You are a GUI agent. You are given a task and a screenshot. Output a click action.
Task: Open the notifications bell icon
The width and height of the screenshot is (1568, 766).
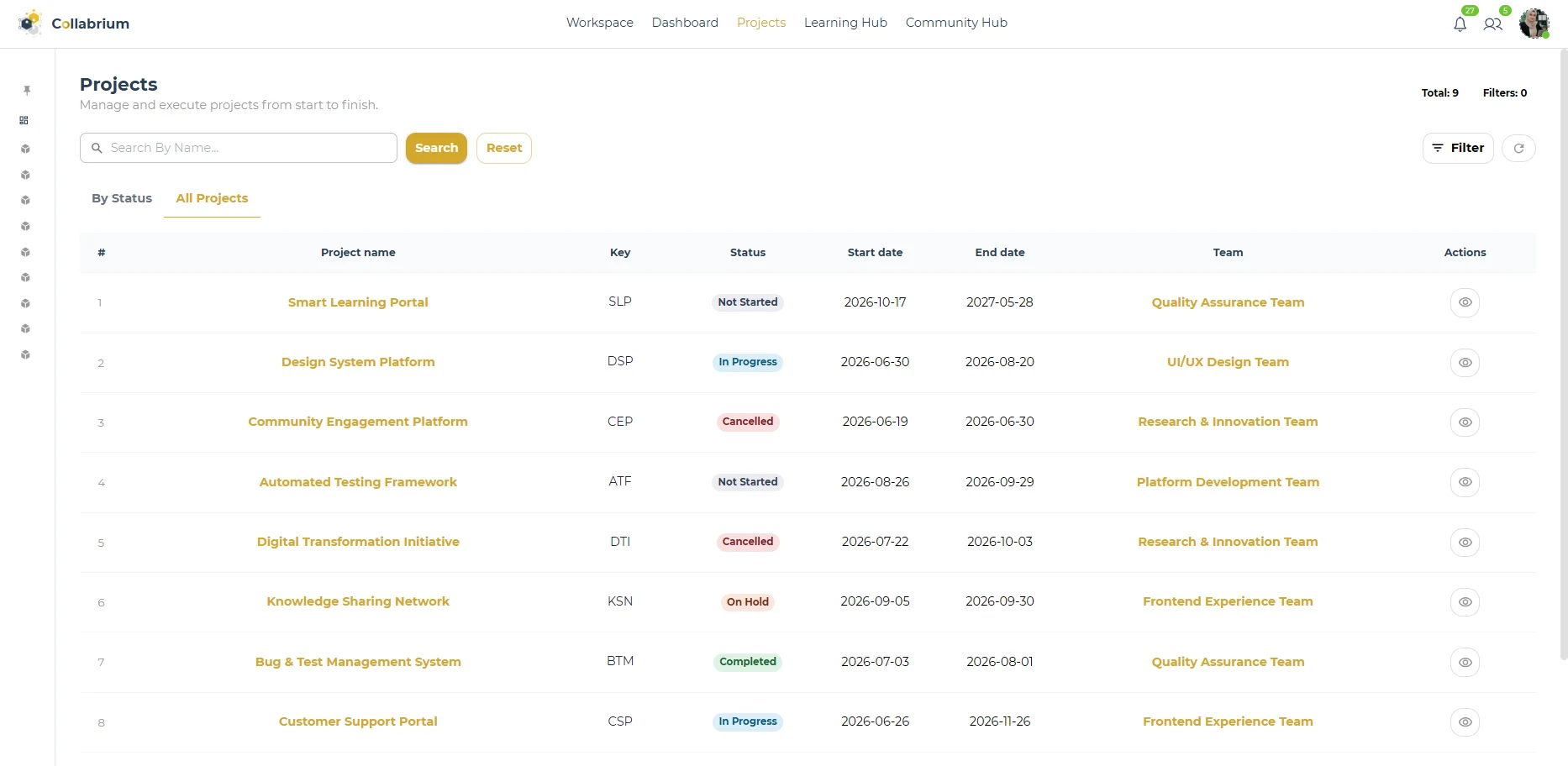click(1460, 24)
